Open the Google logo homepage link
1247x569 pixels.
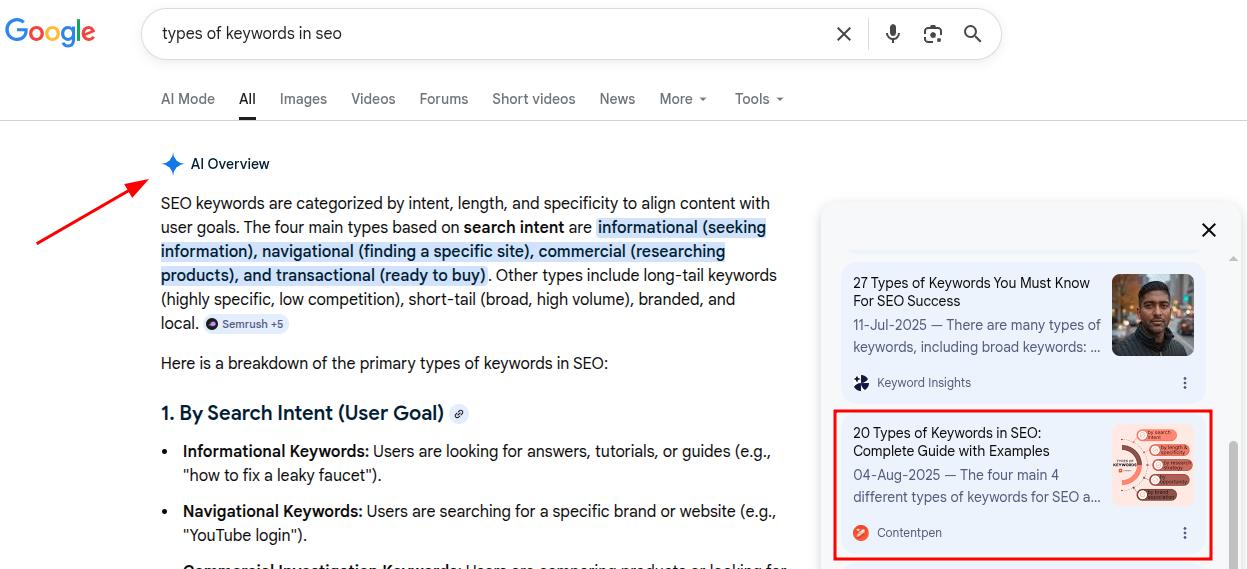click(50, 32)
